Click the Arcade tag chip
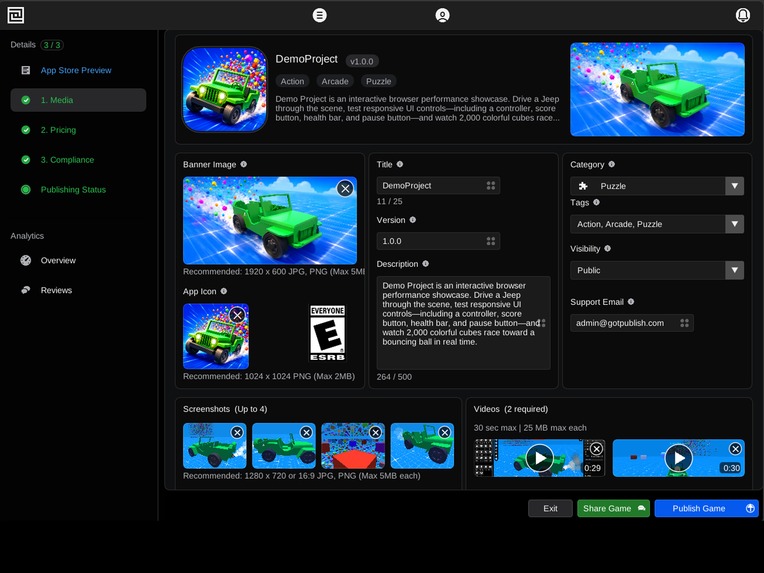Viewport: 764px width, 573px height. [x=335, y=81]
